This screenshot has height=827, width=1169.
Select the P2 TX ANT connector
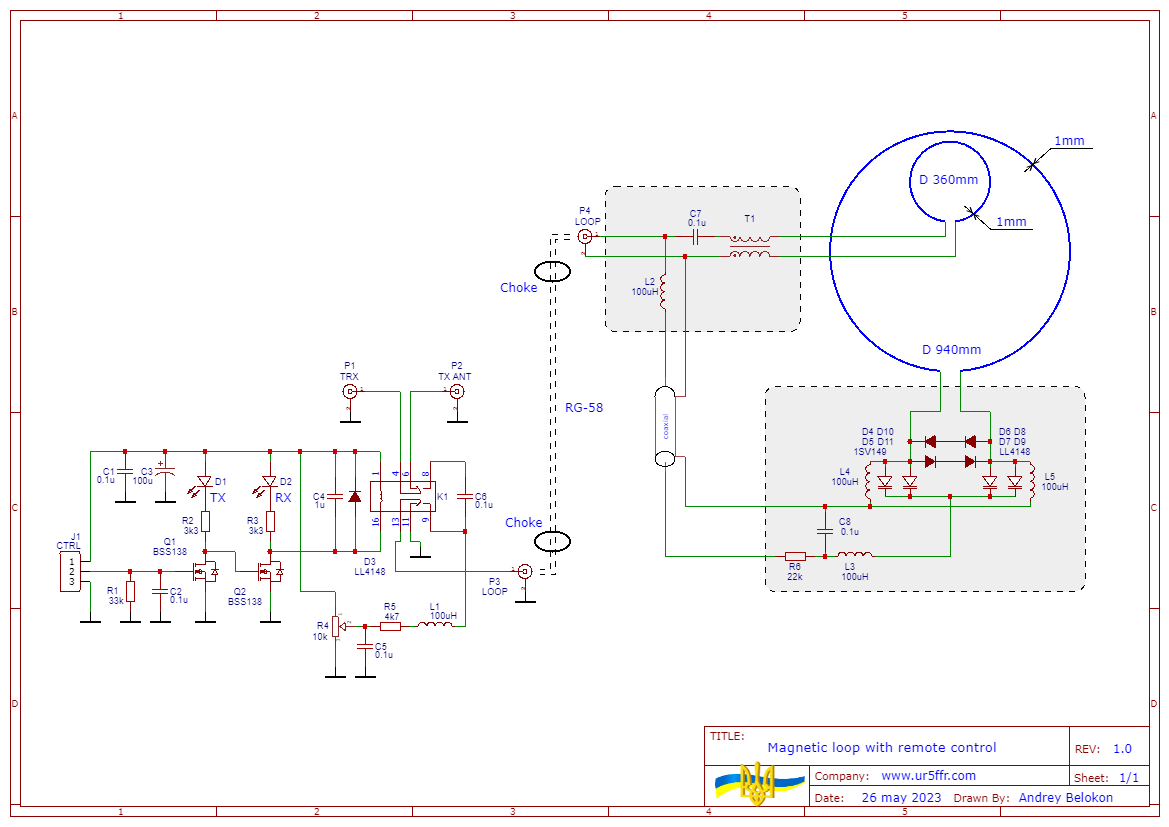(457, 391)
